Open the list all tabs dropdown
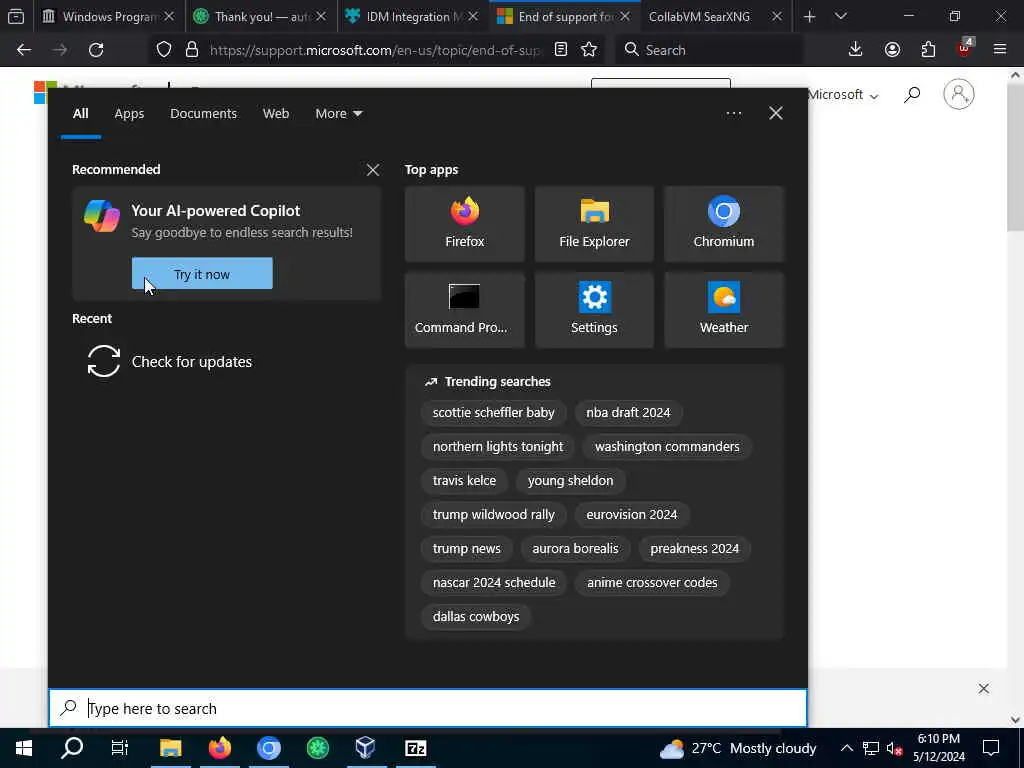Screen dimensions: 1024x768 (840, 16)
